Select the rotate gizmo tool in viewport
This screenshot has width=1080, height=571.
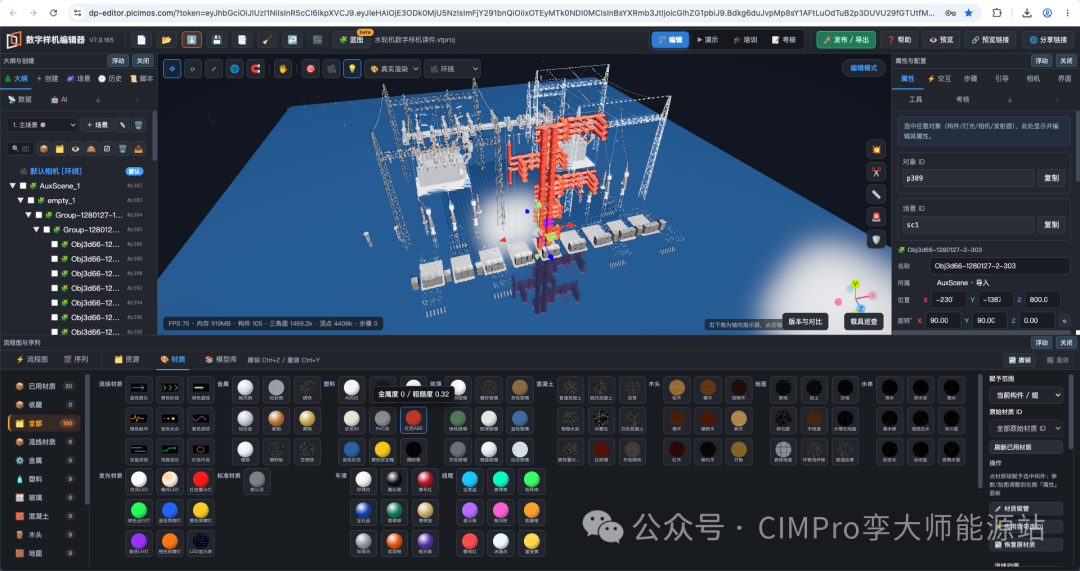(x=193, y=69)
